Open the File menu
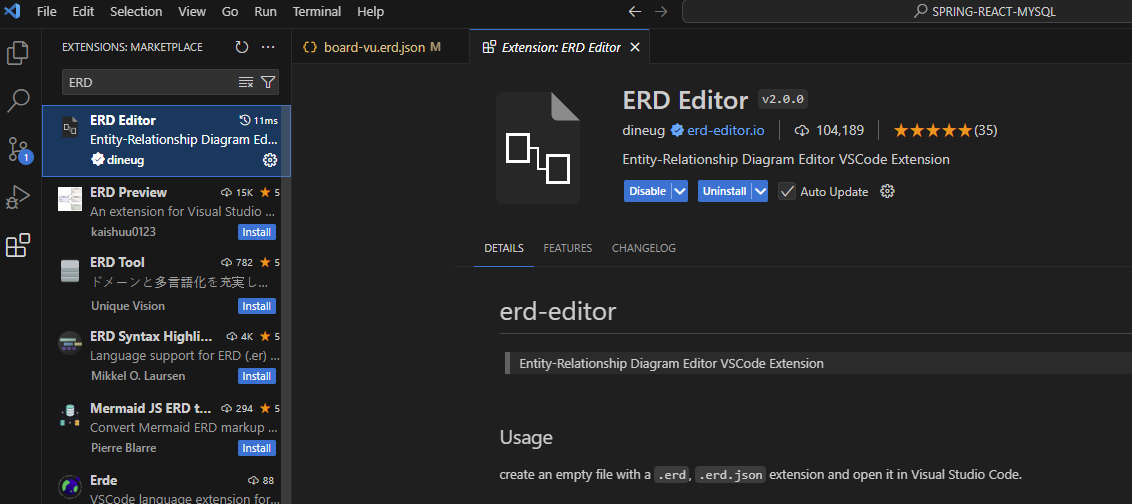 [46, 12]
